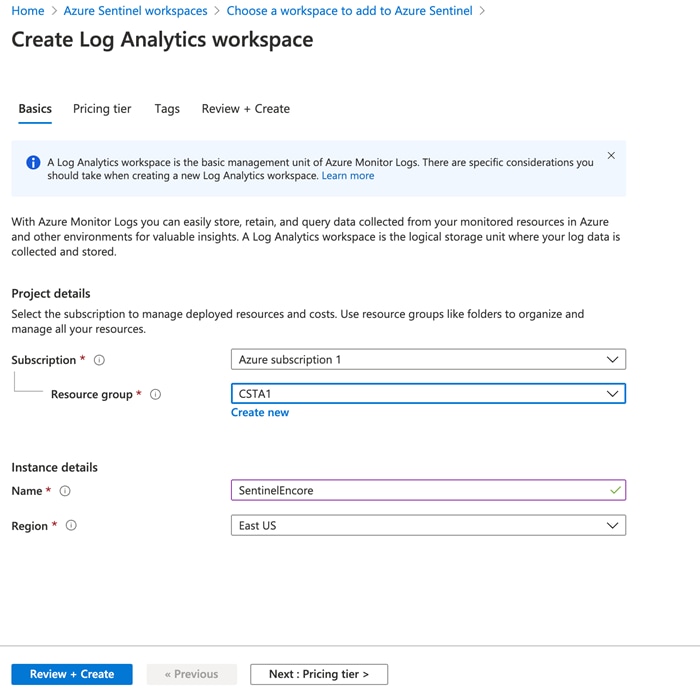Viewport: 700px width, 699px height.
Task: Open Choose a workspace breadcrumb link
Action: pos(349,11)
